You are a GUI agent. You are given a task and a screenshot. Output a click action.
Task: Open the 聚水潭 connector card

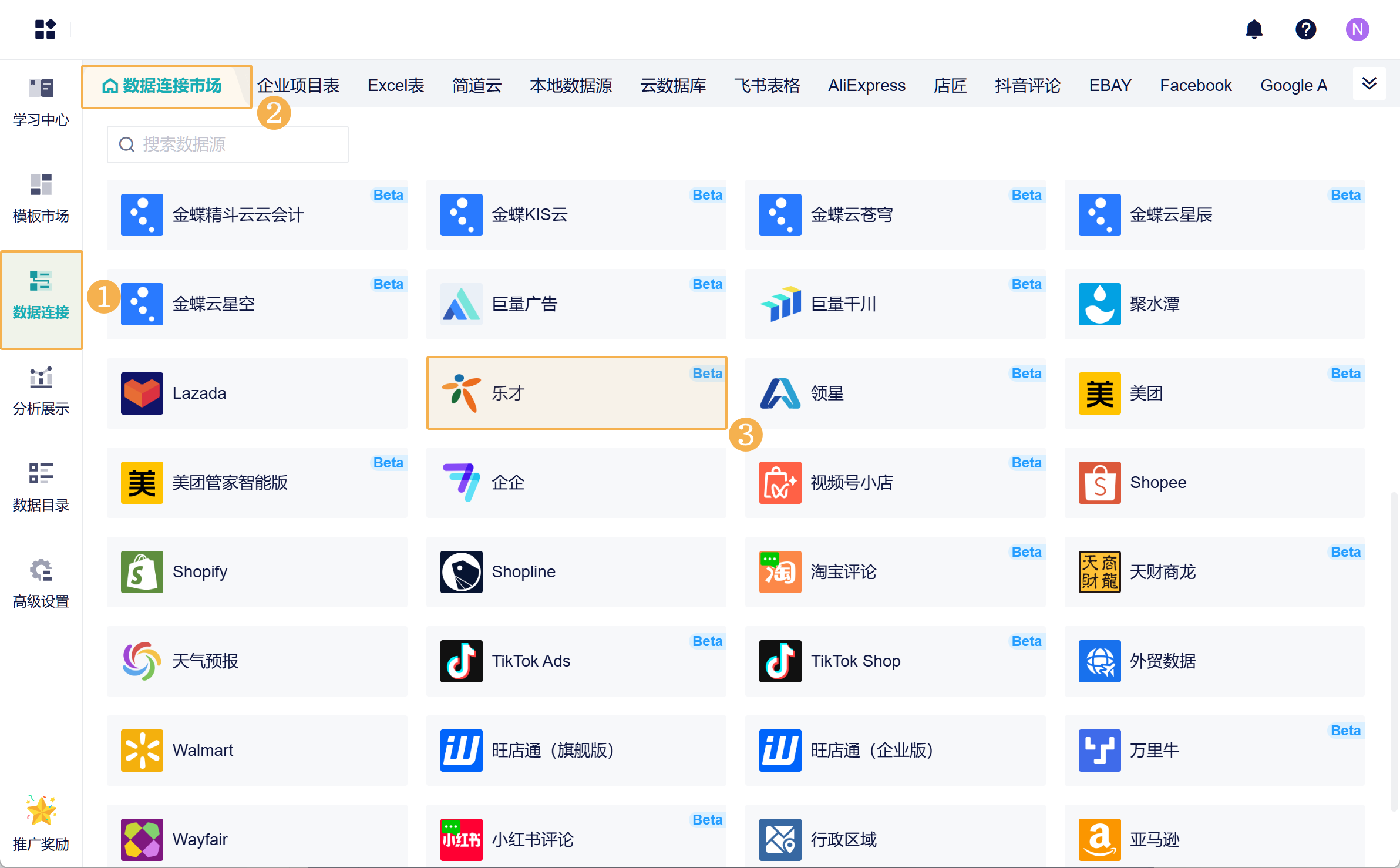pos(1214,304)
